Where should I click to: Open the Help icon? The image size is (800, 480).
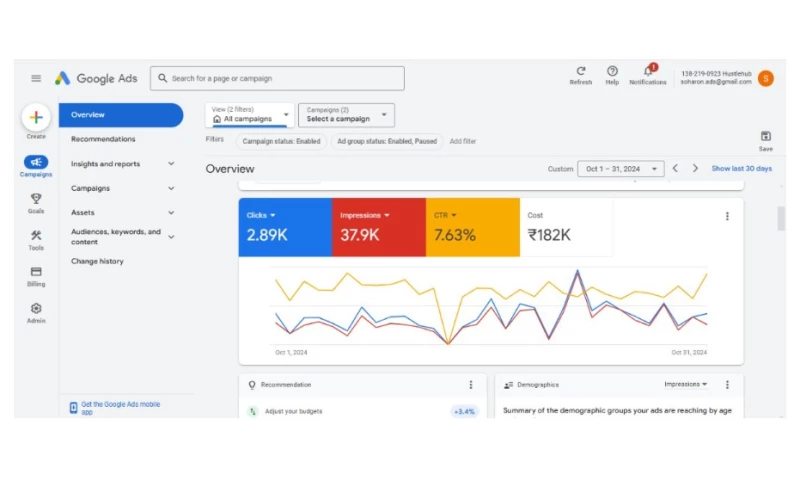(x=612, y=71)
